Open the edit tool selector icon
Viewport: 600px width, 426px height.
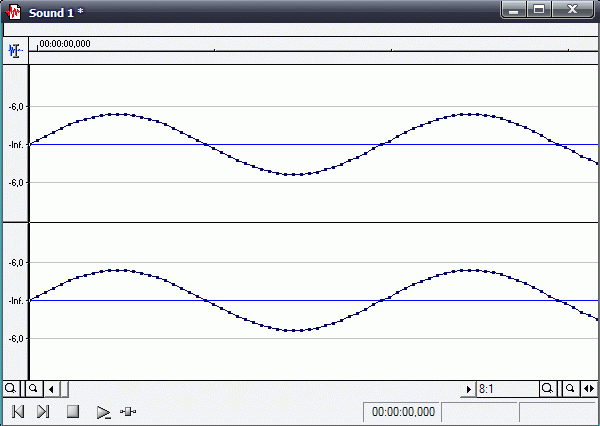pos(14,50)
